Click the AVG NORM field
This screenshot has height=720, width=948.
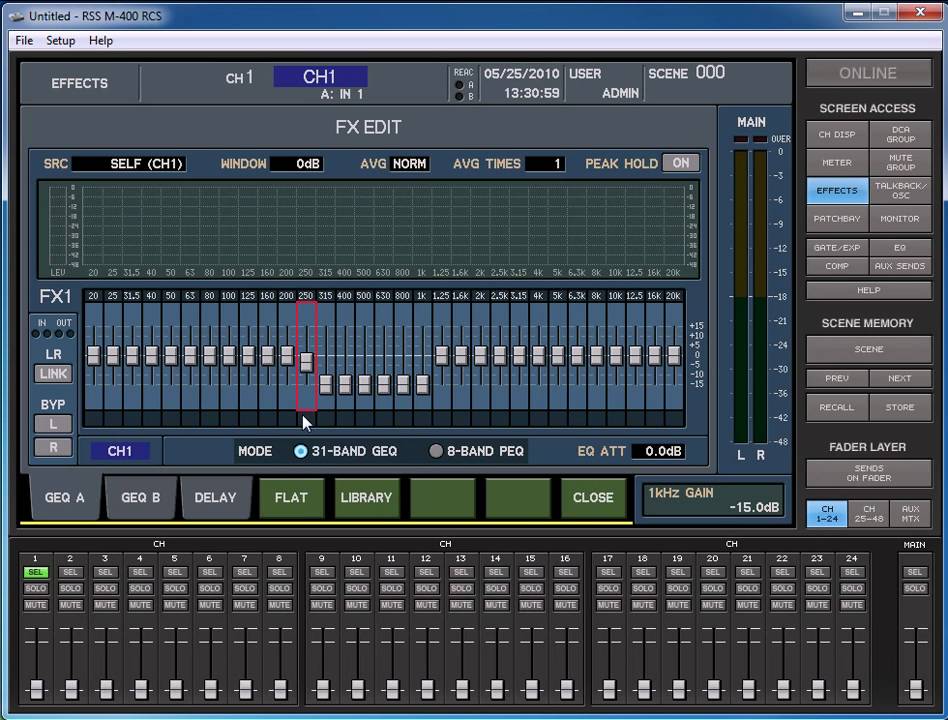click(410, 164)
